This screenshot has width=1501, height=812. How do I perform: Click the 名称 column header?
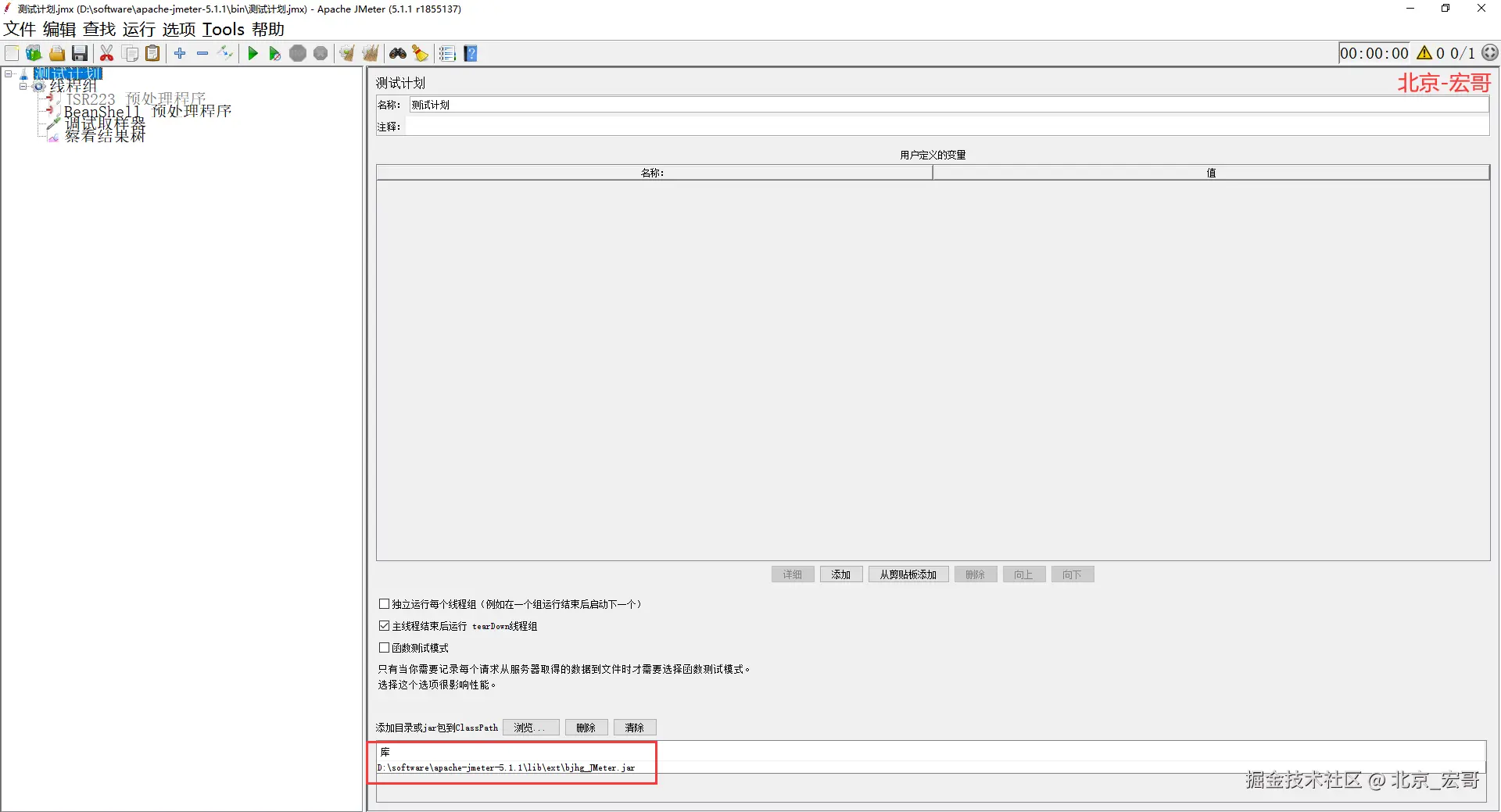(654, 173)
